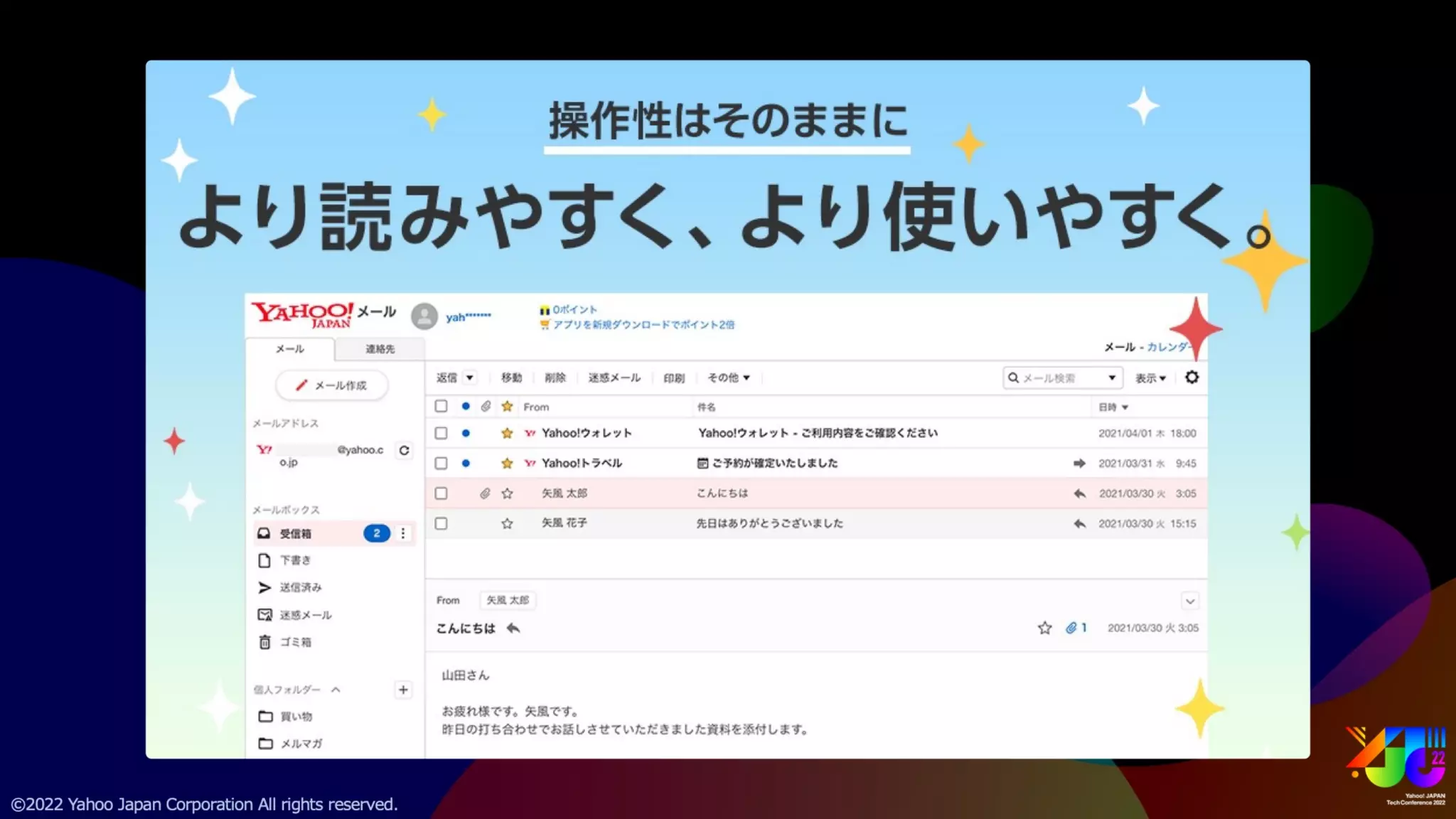
Task: Check the Yahoo!ウォレット mail checkbox
Action: [441, 433]
